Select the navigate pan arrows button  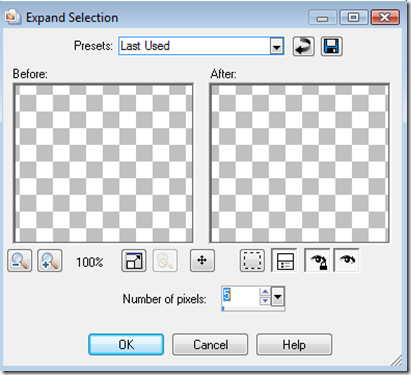[202, 260]
